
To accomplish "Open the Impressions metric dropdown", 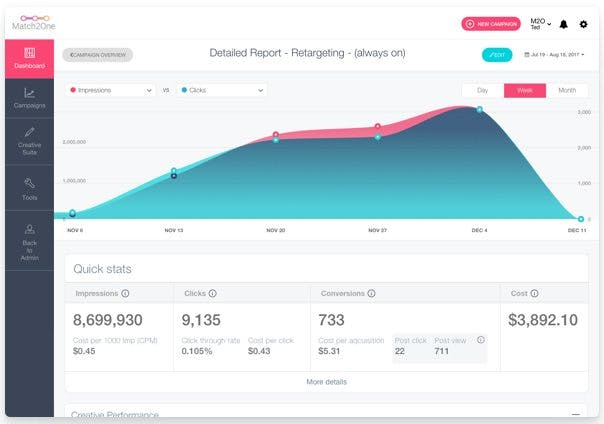I will pos(110,90).
